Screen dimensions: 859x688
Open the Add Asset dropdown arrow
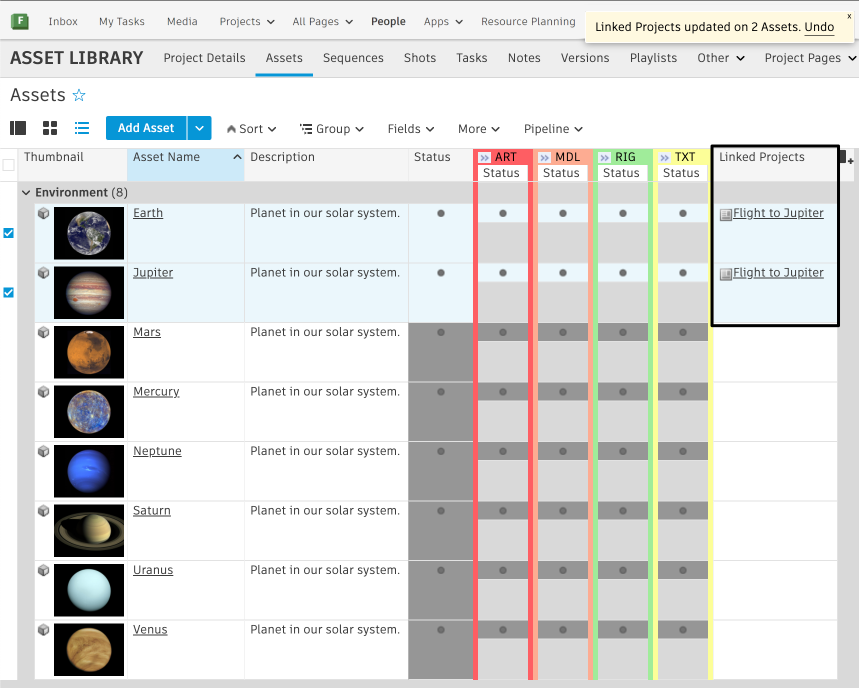pyautogui.click(x=199, y=128)
